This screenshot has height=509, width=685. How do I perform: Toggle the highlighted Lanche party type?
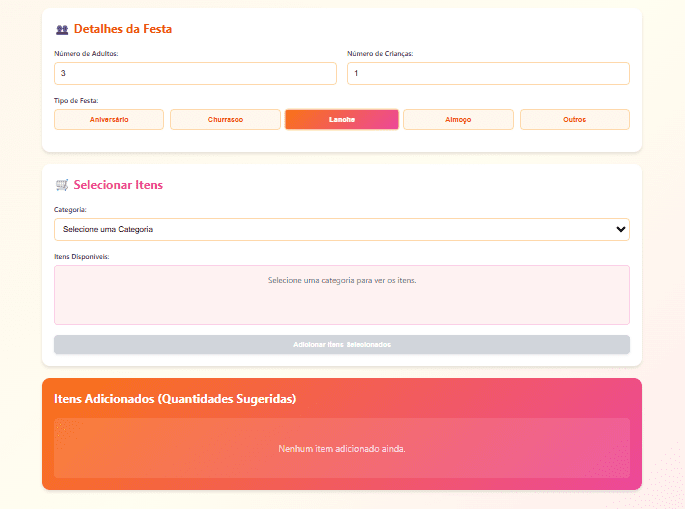click(x=342, y=120)
